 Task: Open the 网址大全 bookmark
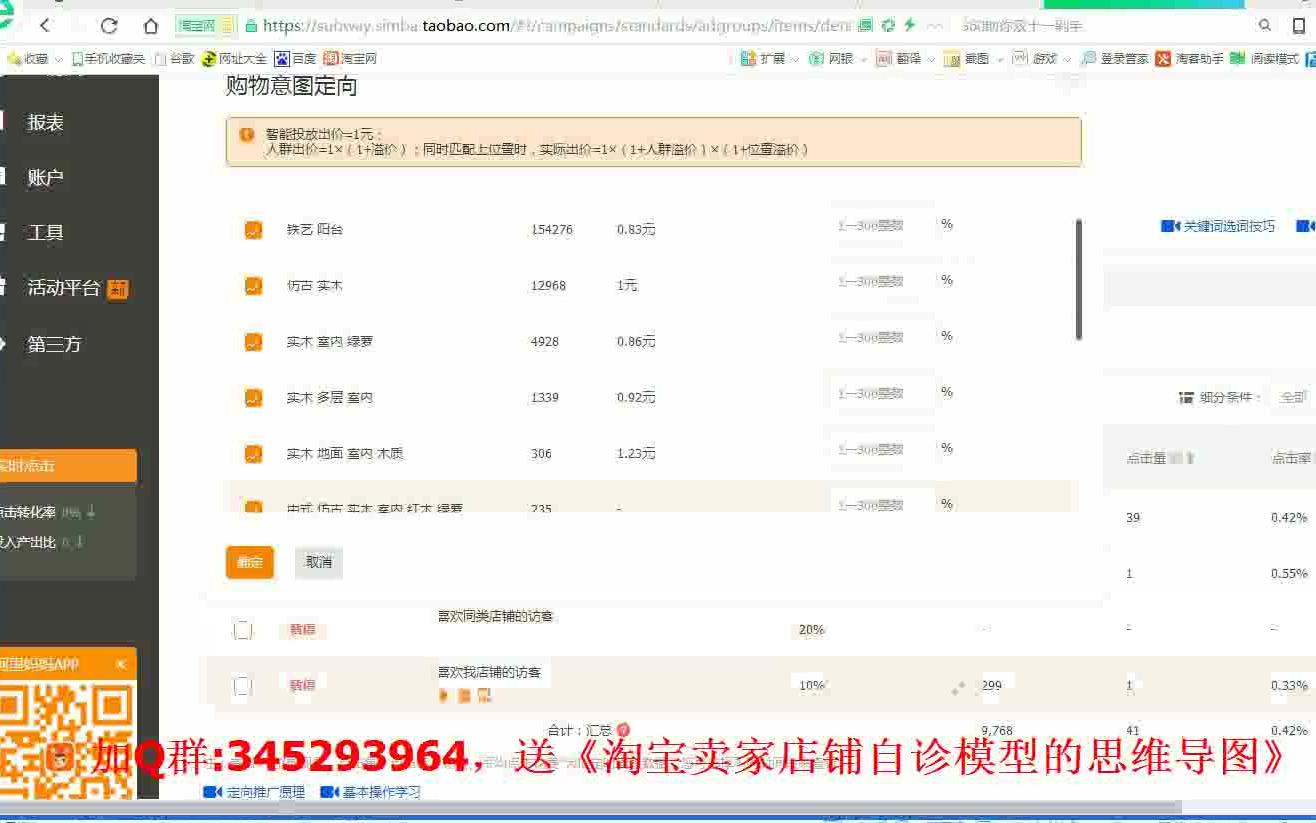pos(235,59)
